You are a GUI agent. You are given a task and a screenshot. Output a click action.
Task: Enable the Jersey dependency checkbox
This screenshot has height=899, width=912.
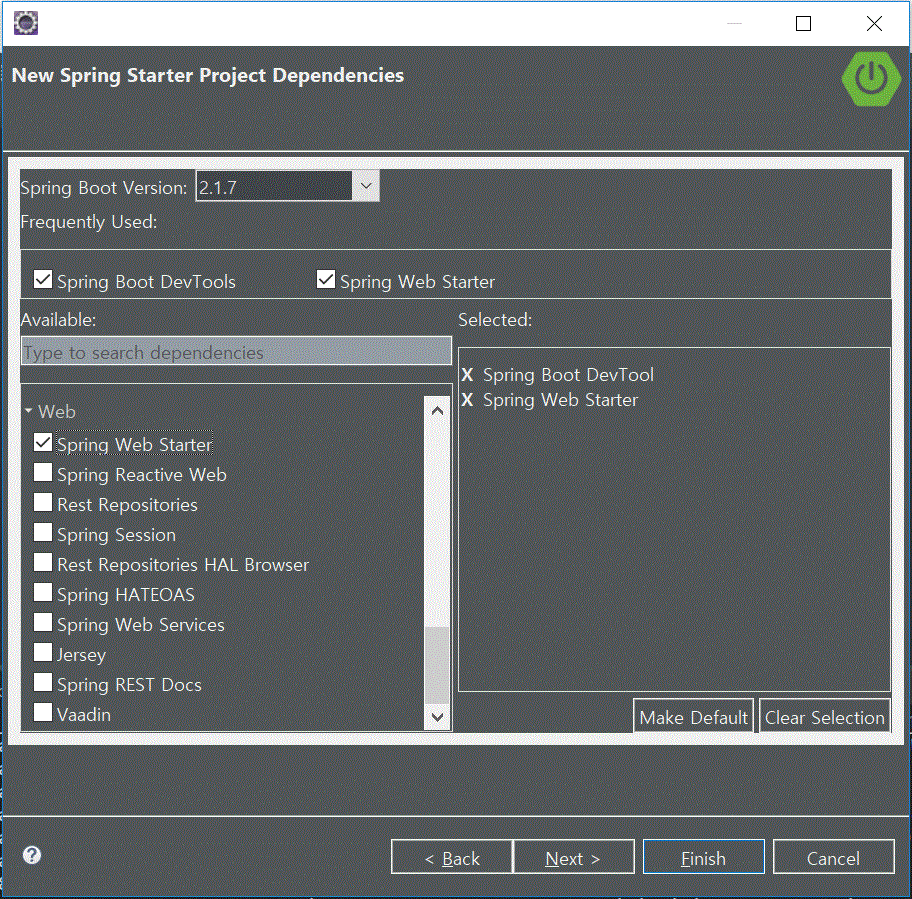(43, 652)
